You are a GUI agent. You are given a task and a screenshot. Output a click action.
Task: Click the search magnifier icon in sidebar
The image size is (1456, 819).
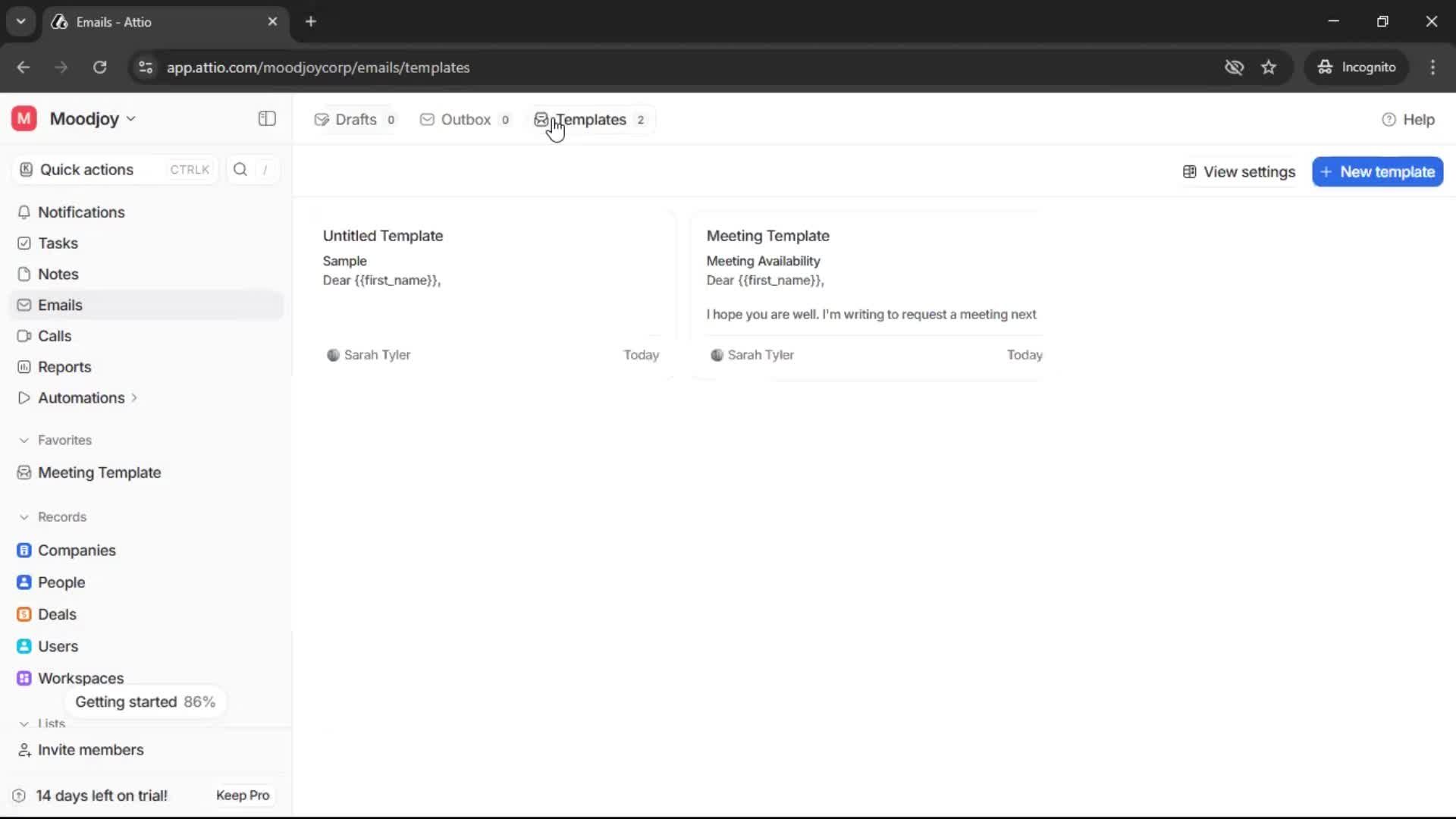(x=240, y=170)
